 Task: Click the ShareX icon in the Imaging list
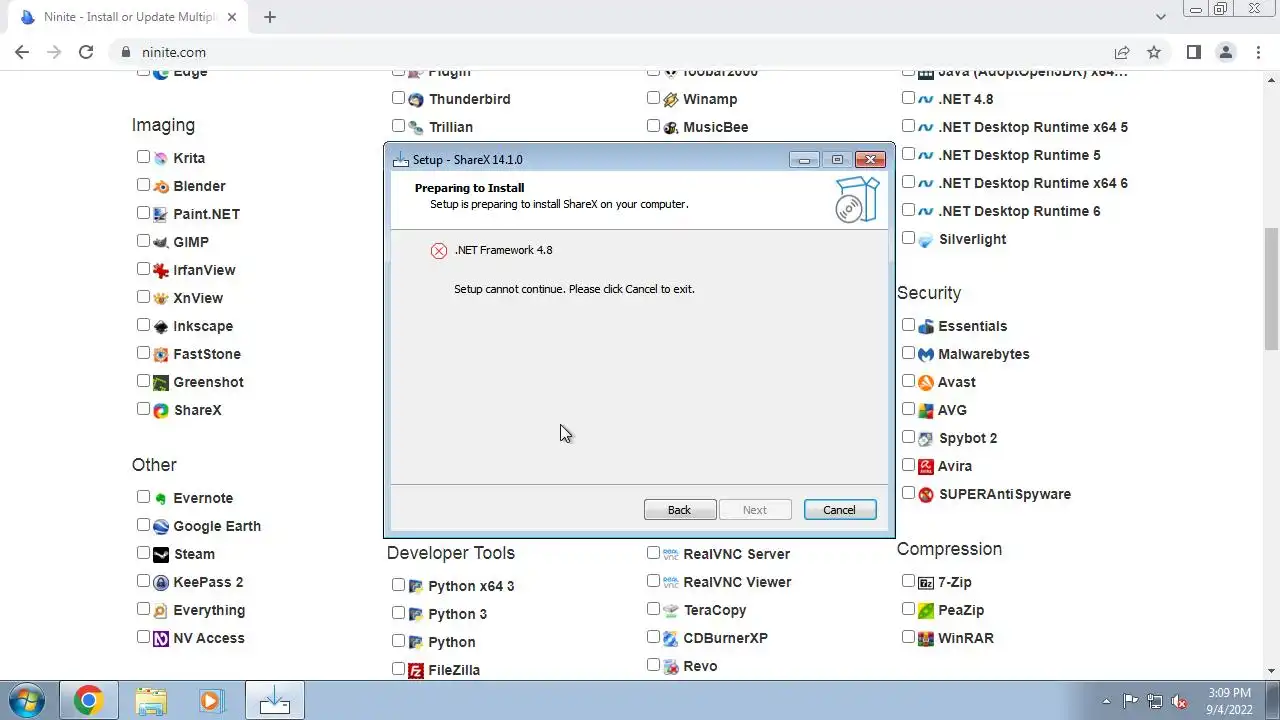click(161, 410)
